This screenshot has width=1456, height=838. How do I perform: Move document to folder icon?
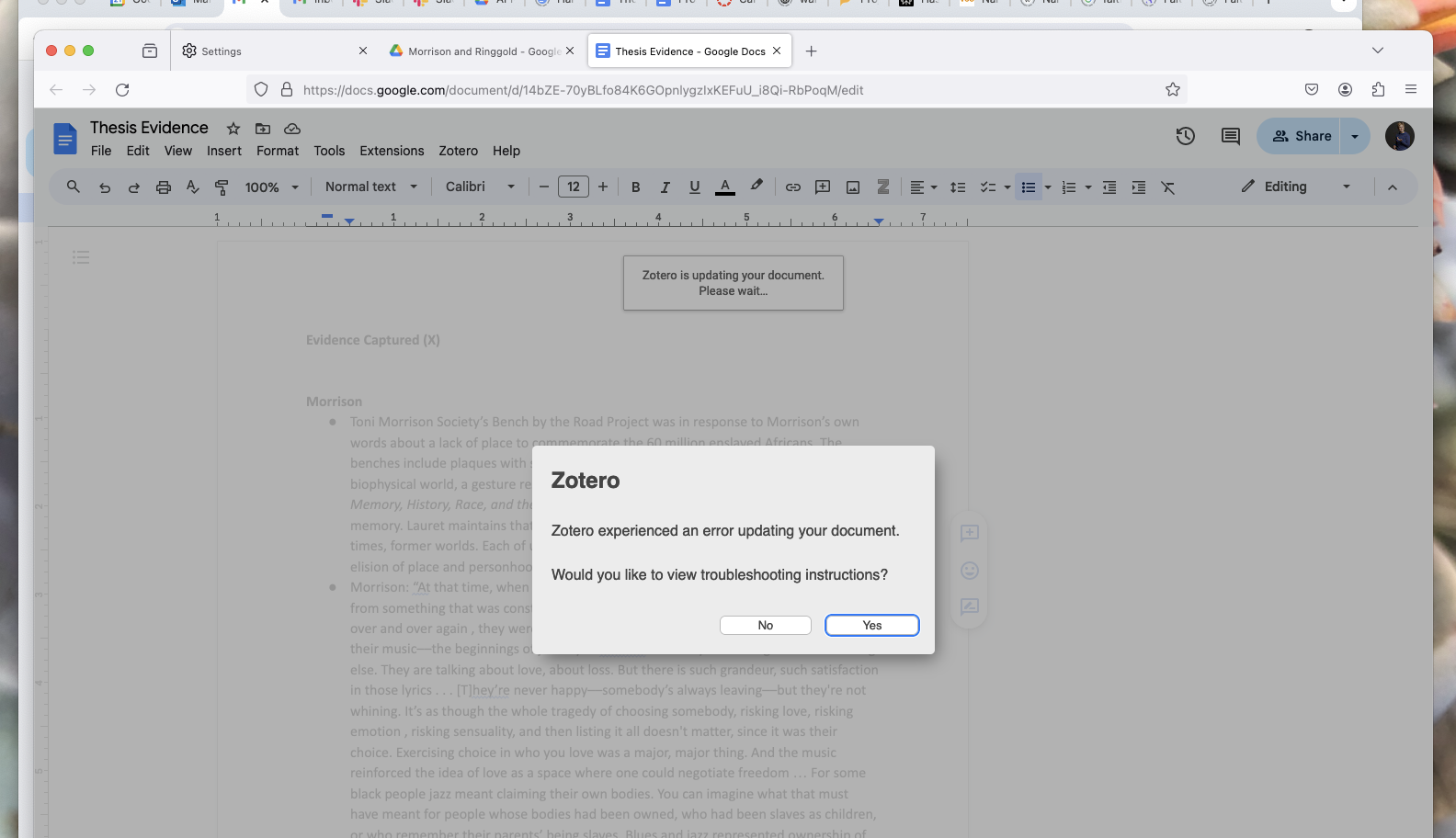(263, 129)
